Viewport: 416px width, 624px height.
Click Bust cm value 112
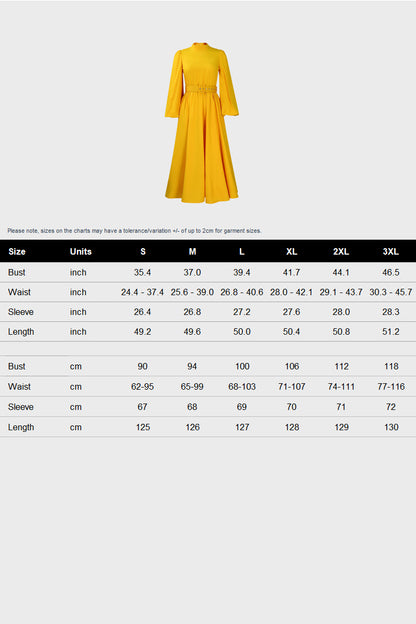[x=342, y=366]
